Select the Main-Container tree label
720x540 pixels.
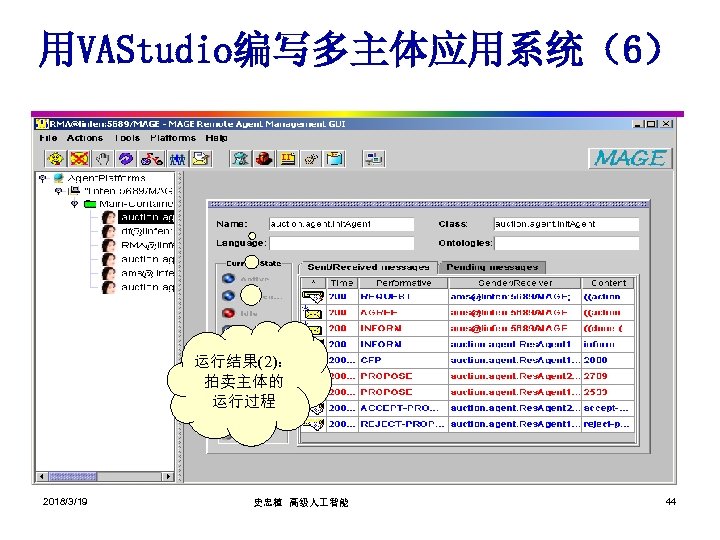point(136,204)
